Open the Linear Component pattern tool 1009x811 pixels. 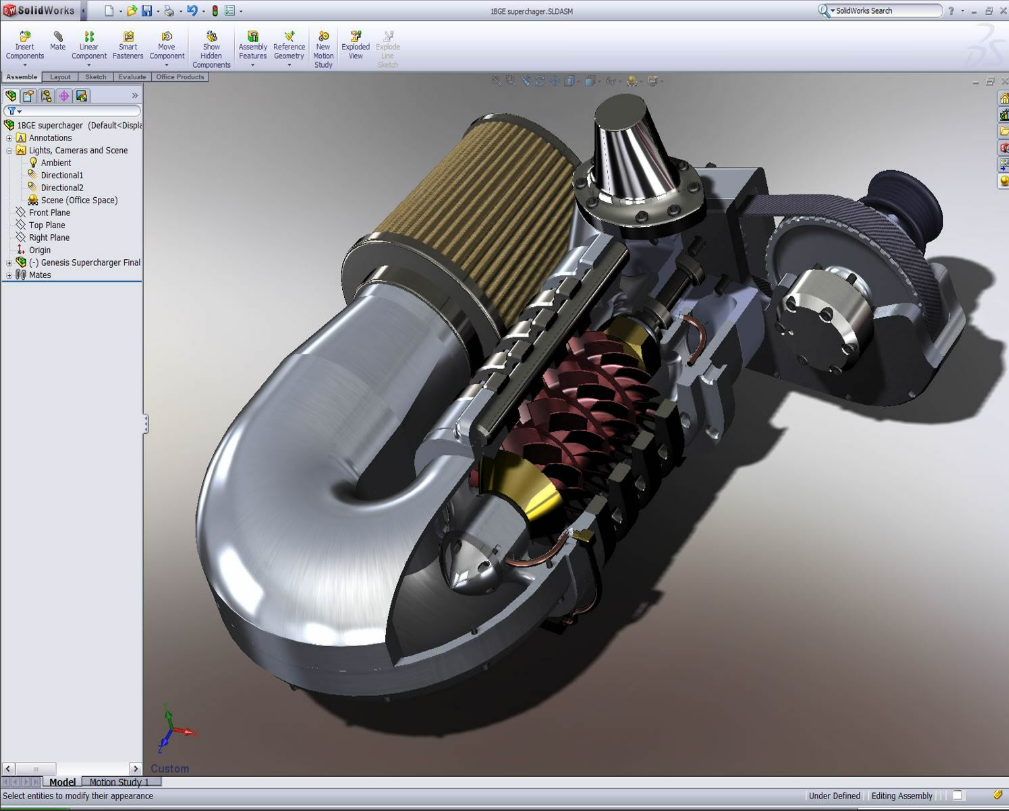pyautogui.click(x=89, y=45)
